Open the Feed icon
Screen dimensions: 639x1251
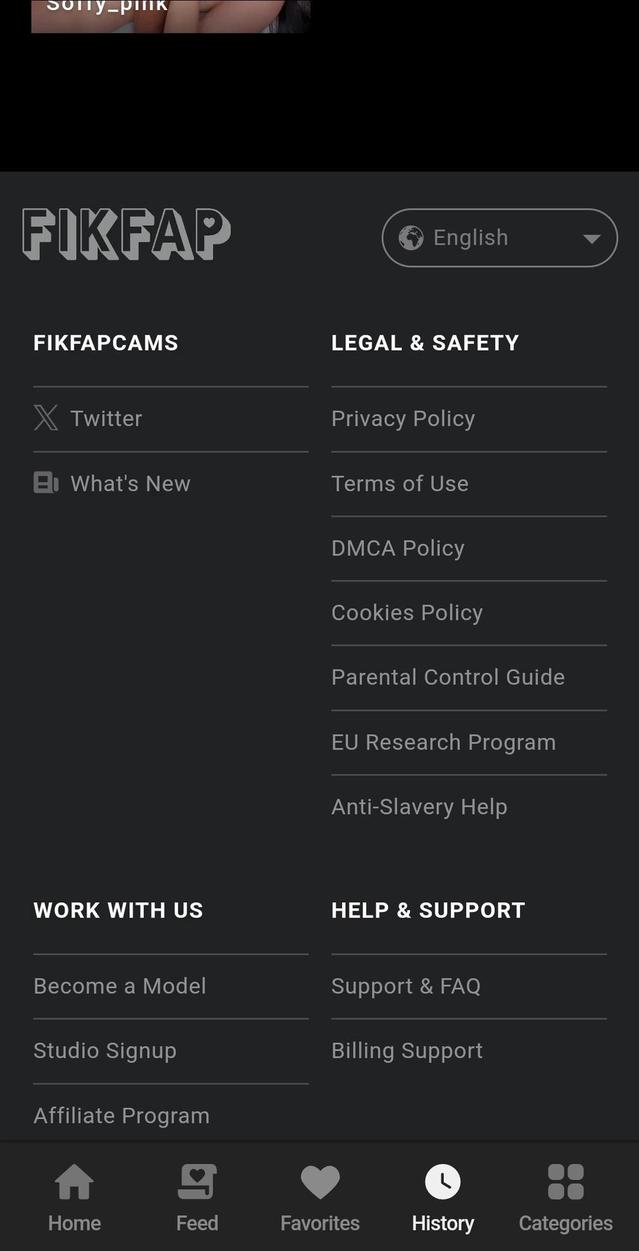[197, 1180]
